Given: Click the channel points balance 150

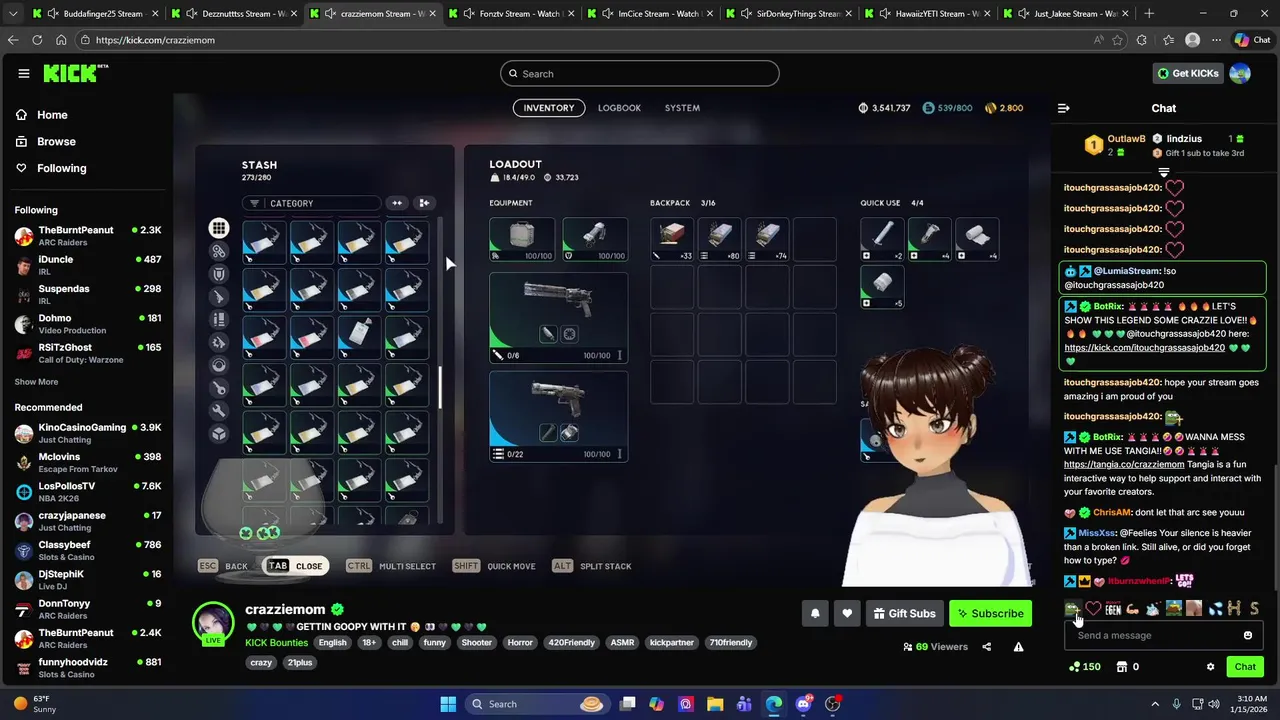Looking at the screenshot, I should (1084, 667).
